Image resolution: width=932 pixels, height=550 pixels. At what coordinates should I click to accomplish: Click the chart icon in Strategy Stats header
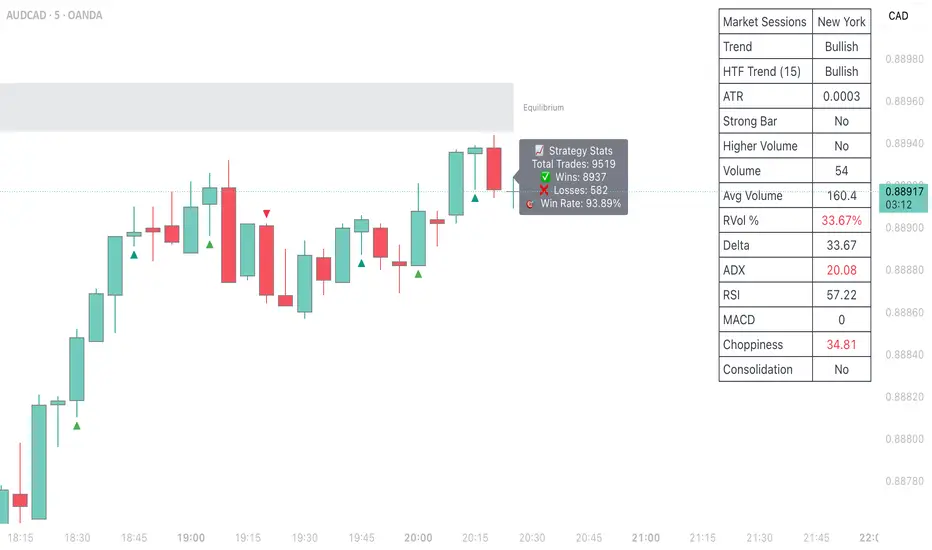pyautogui.click(x=540, y=151)
